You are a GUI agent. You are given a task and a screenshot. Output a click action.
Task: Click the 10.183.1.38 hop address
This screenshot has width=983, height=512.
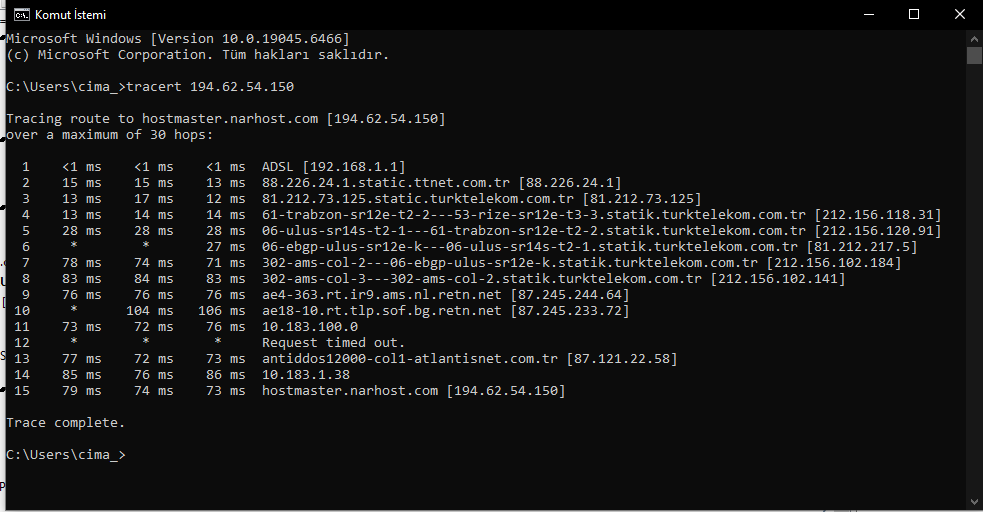click(x=306, y=375)
